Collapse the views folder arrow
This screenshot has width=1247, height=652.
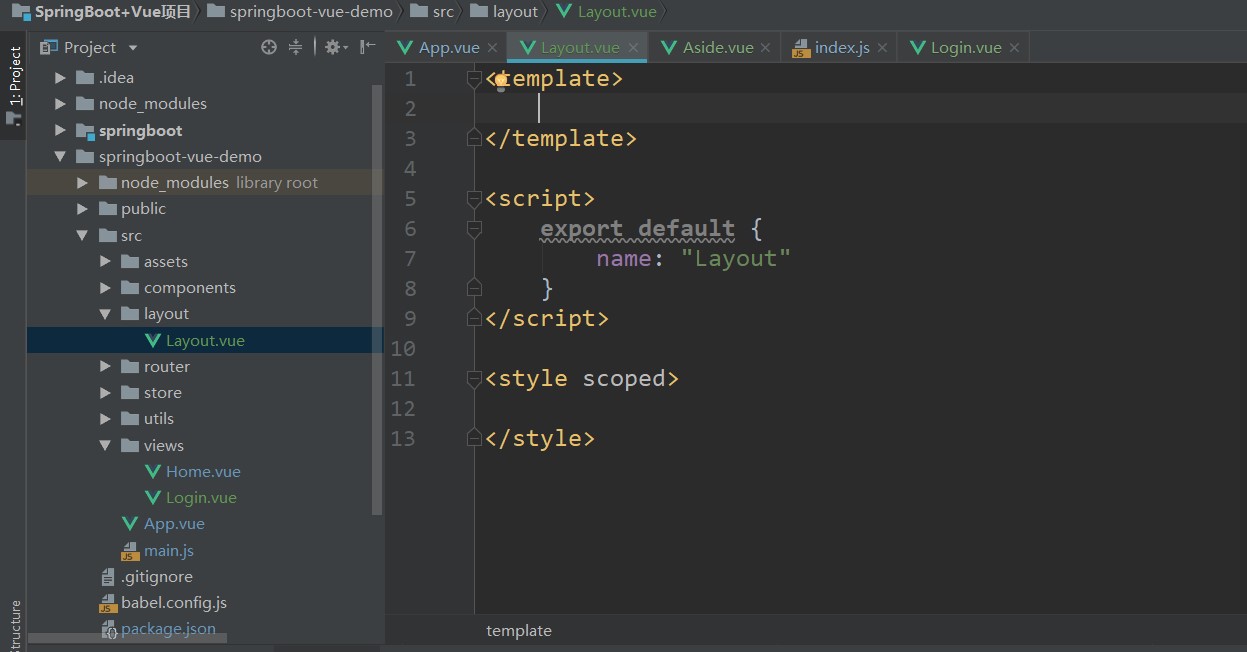coord(105,445)
